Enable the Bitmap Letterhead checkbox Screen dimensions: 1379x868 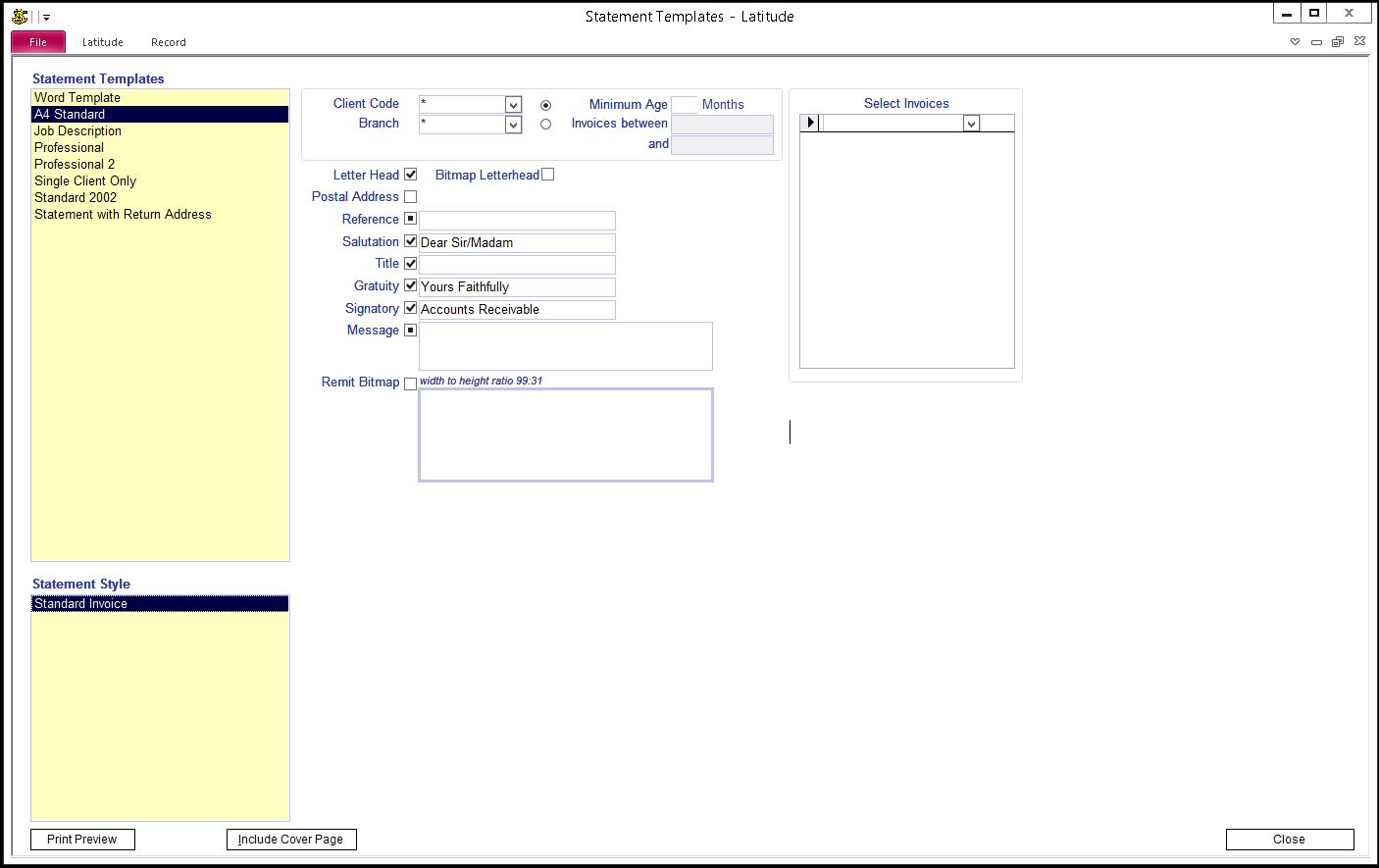(x=548, y=175)
